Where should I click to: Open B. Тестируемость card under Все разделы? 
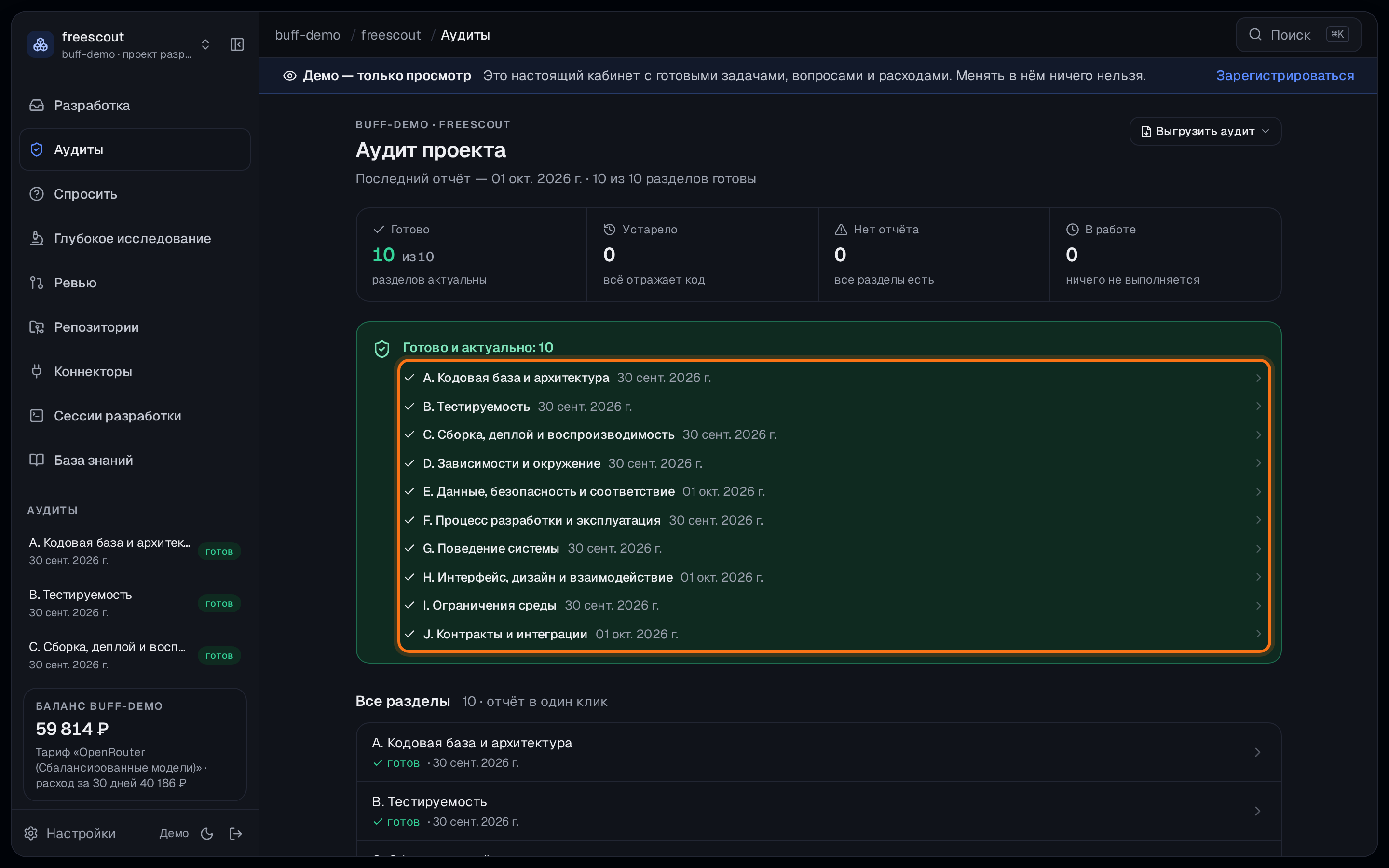(x=818, y=811)
